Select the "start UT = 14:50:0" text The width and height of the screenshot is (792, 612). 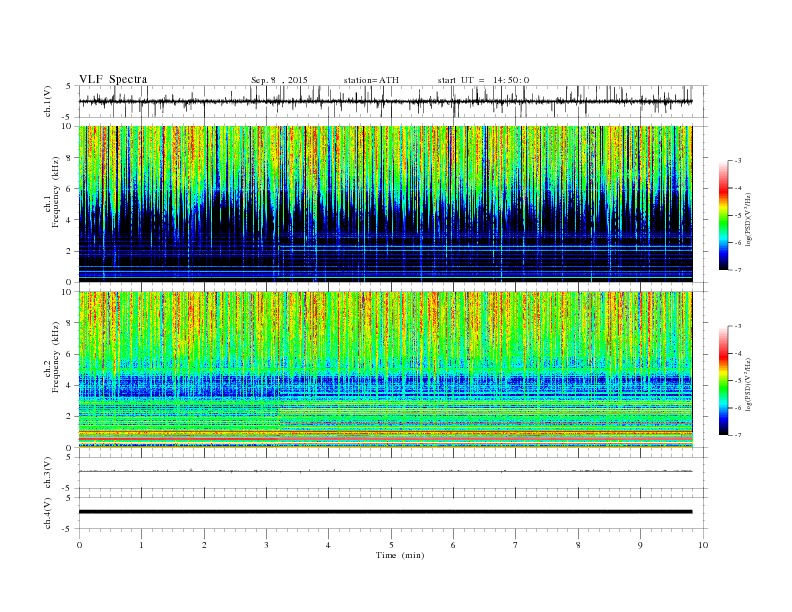click(x=483, y=80)
